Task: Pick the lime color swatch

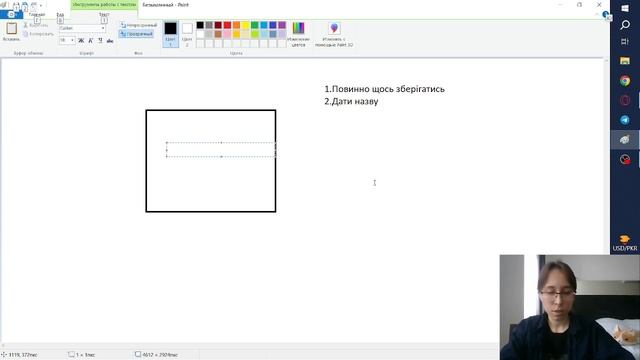Action: (255, 34)
